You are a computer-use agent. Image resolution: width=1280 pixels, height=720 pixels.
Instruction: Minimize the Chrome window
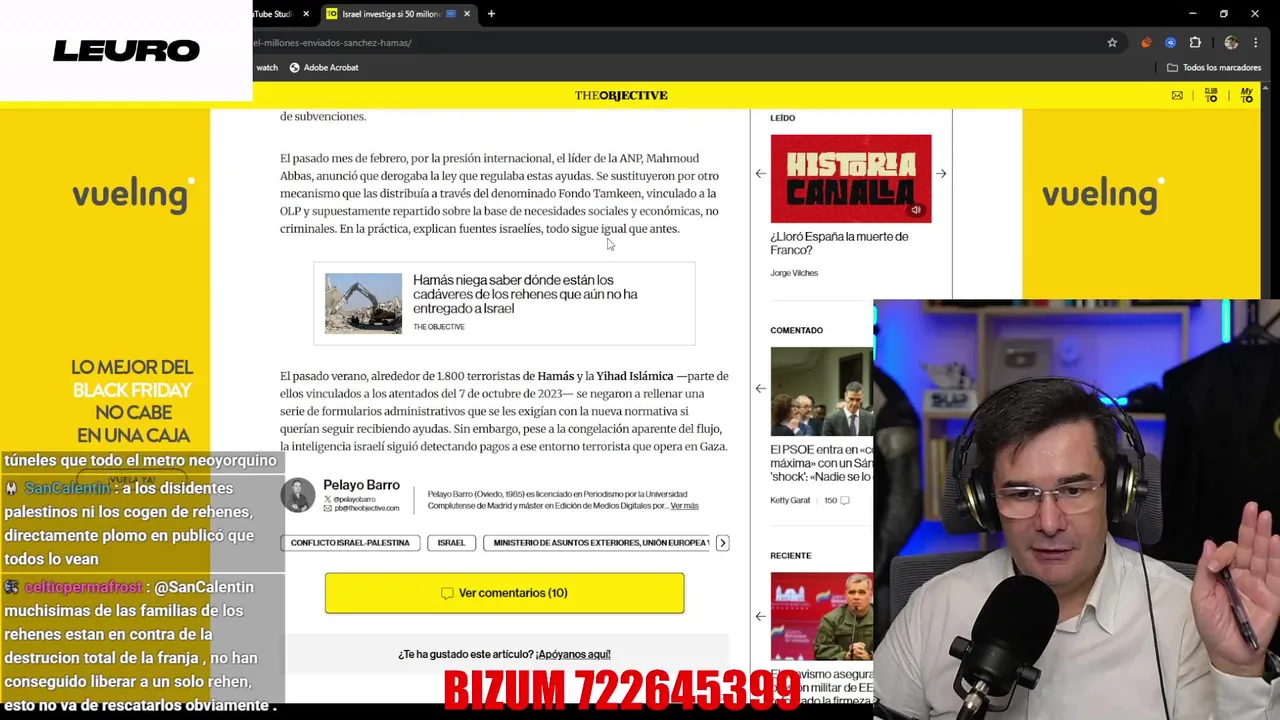click(x=1192, y=14)
